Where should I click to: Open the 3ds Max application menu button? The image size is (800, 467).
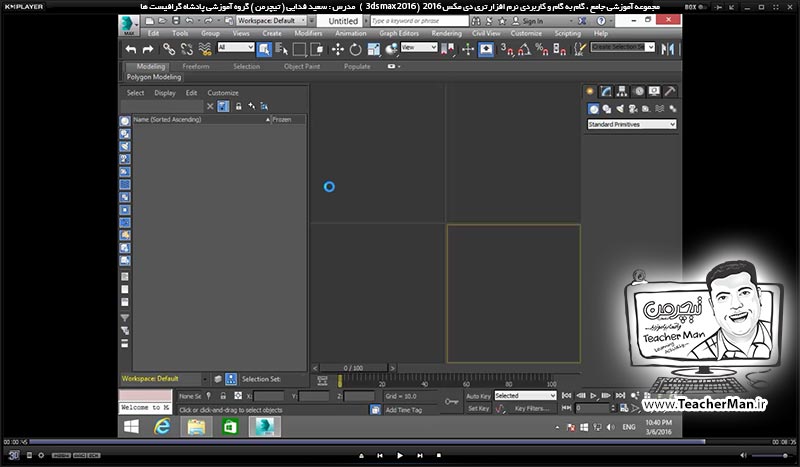point(128,25)
